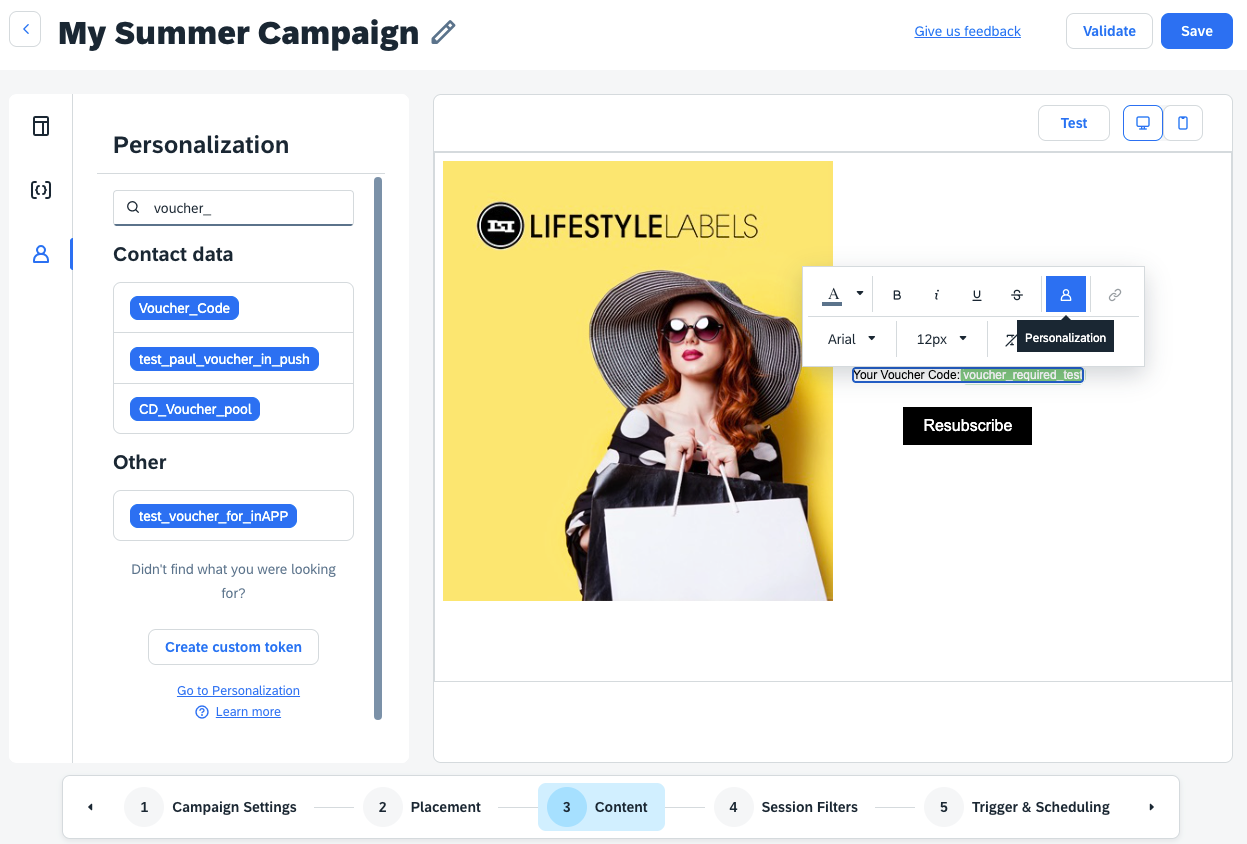Click the voucher_required_test token in text
The image size is (1247, 844).
pyautogui.click(x=1021, y=375)
